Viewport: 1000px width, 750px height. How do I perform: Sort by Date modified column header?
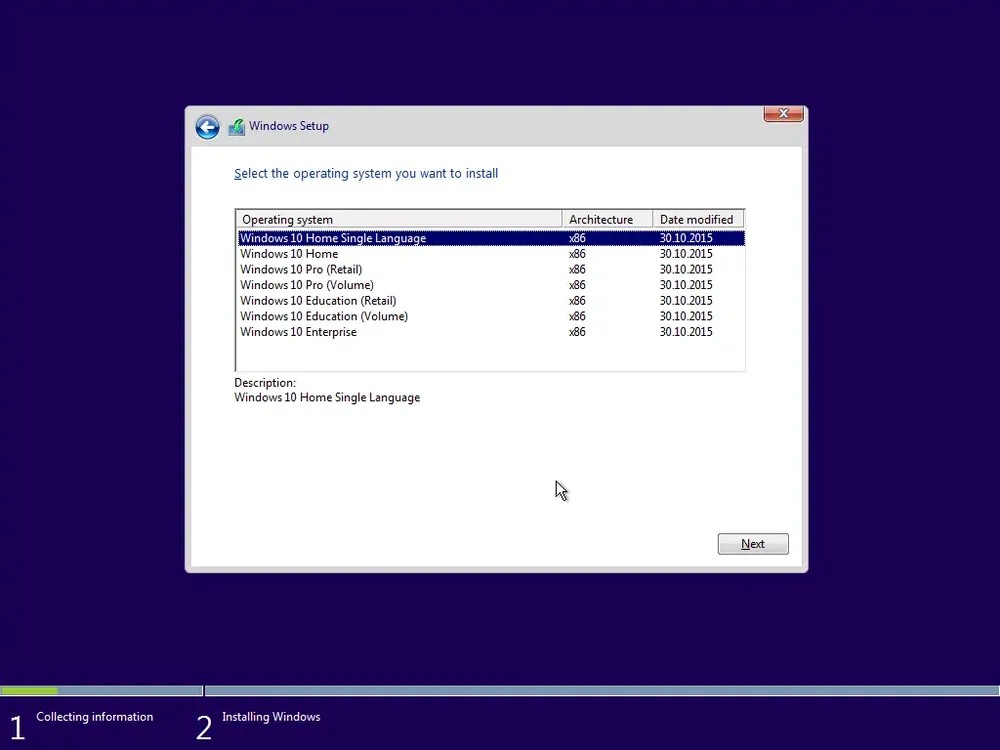[698, 219]
